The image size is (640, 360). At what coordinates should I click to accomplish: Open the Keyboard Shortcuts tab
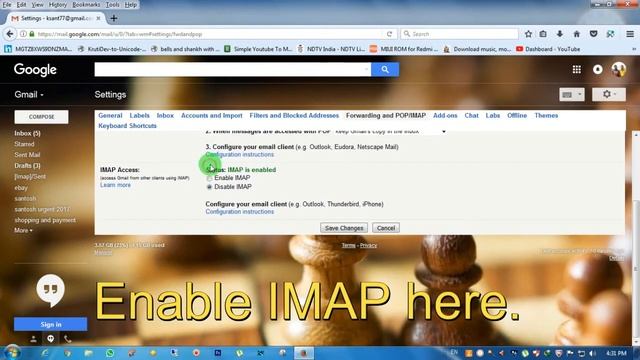127,126
